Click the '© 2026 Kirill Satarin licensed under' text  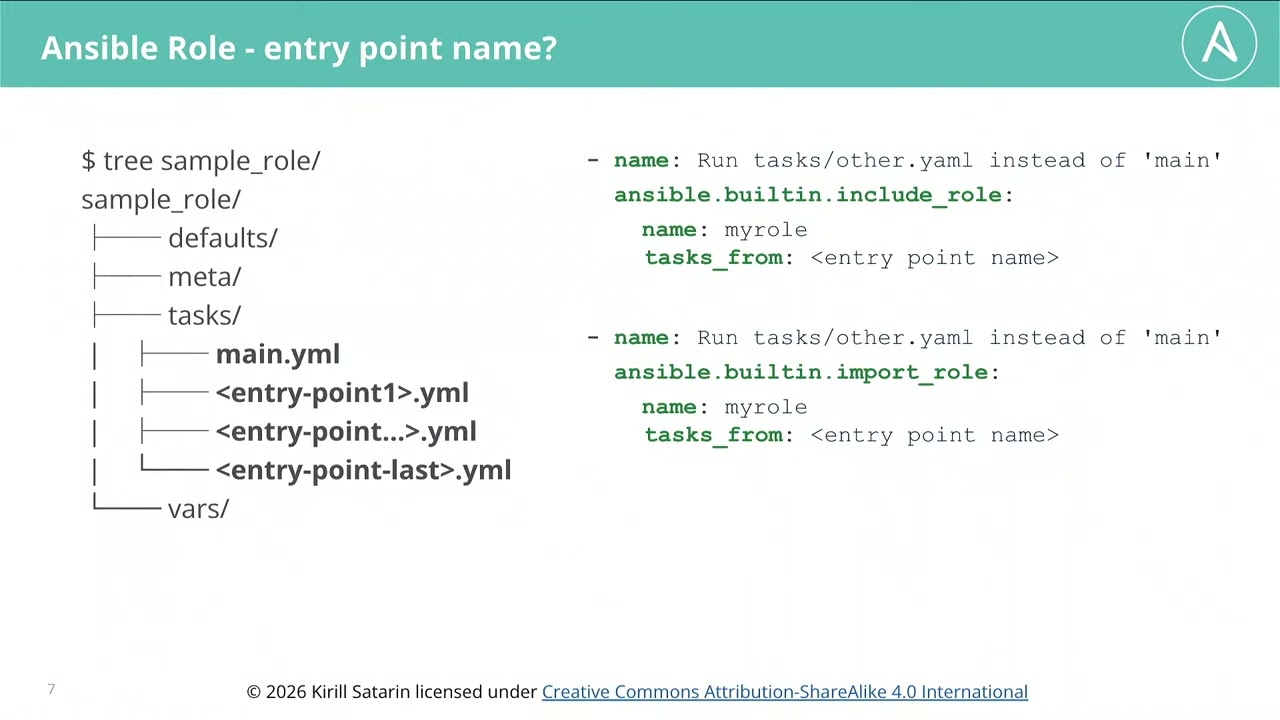pos(392,692)
